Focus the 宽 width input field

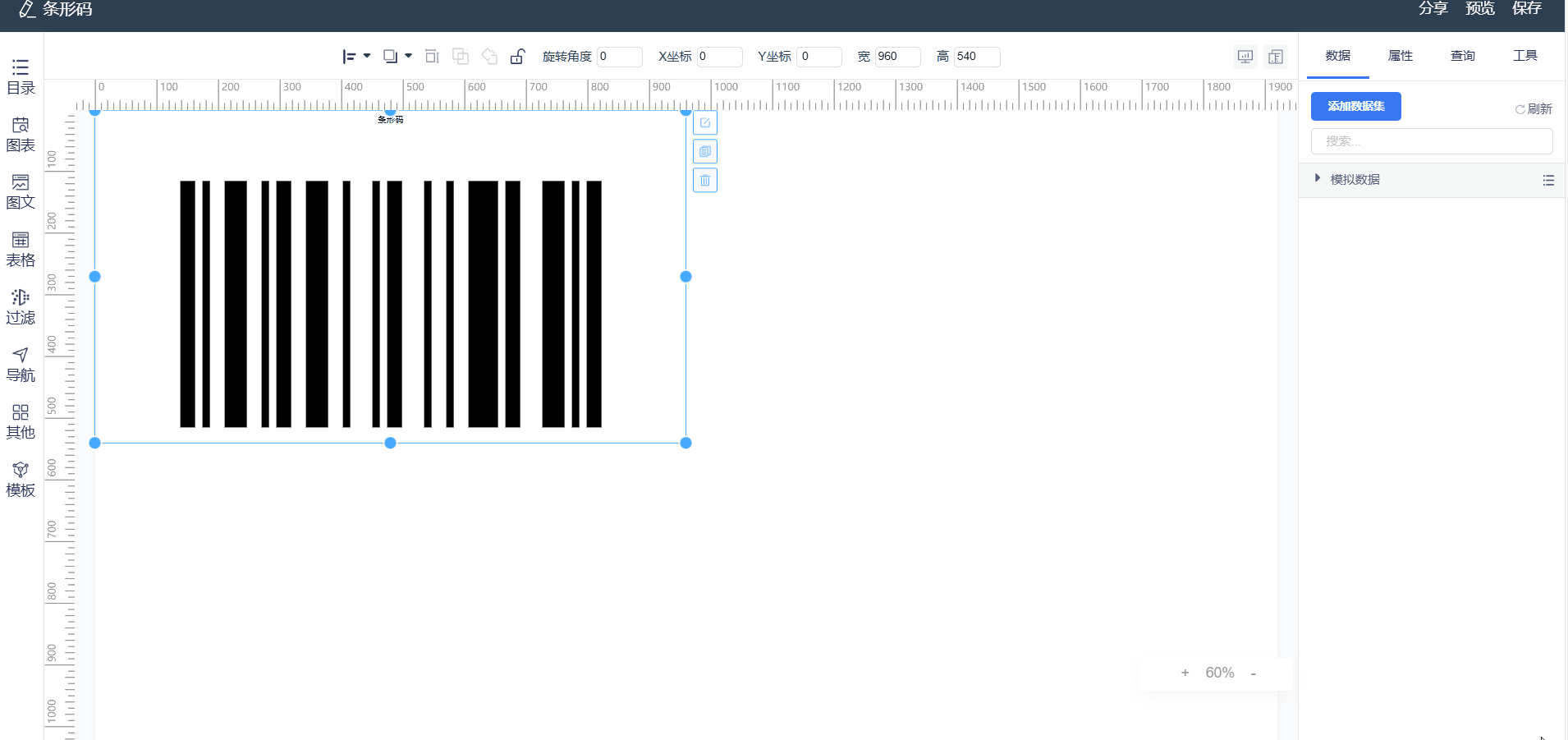[897, 57]
